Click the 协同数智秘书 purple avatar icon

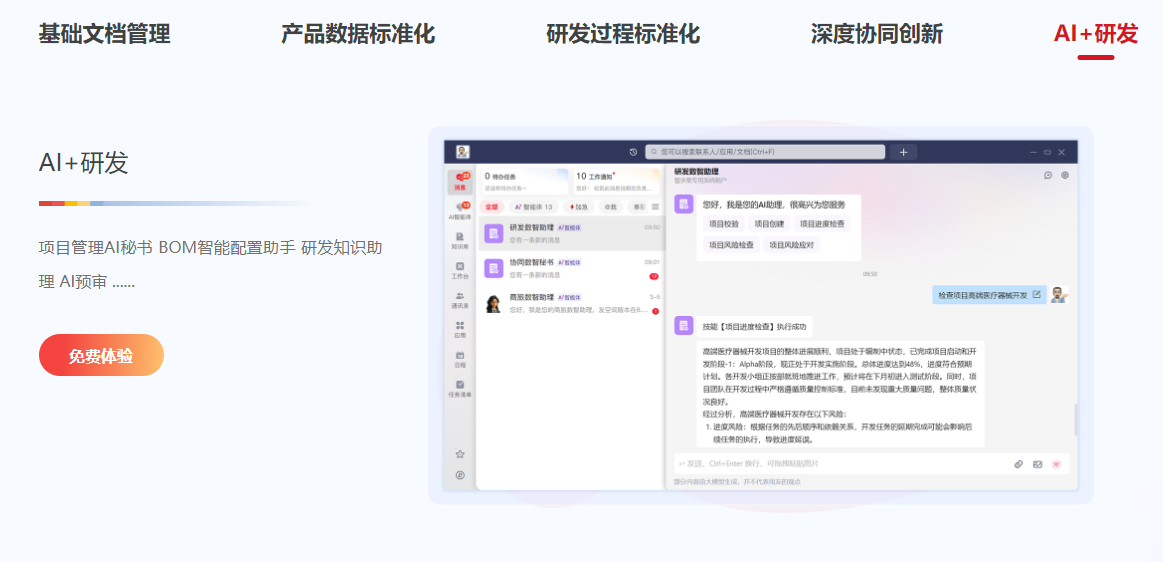(494, 268)
